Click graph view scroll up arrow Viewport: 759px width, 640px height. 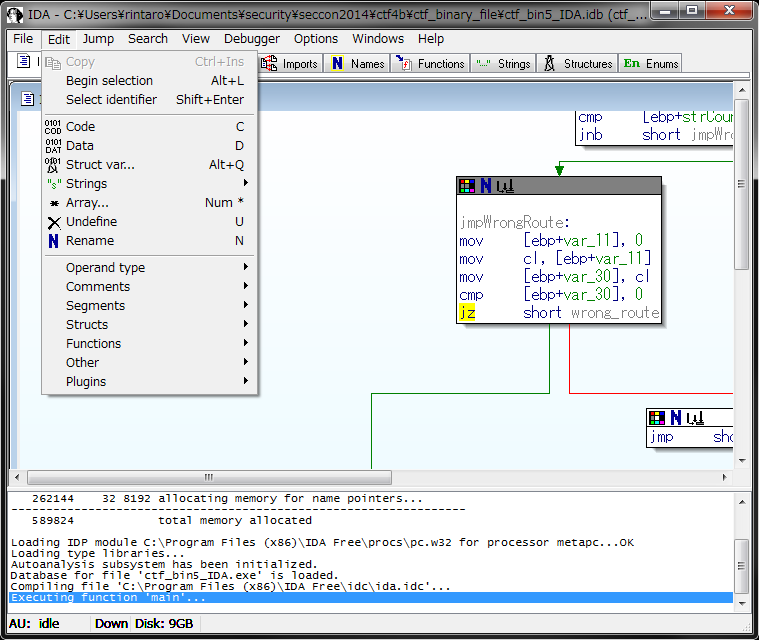(742, 91)
